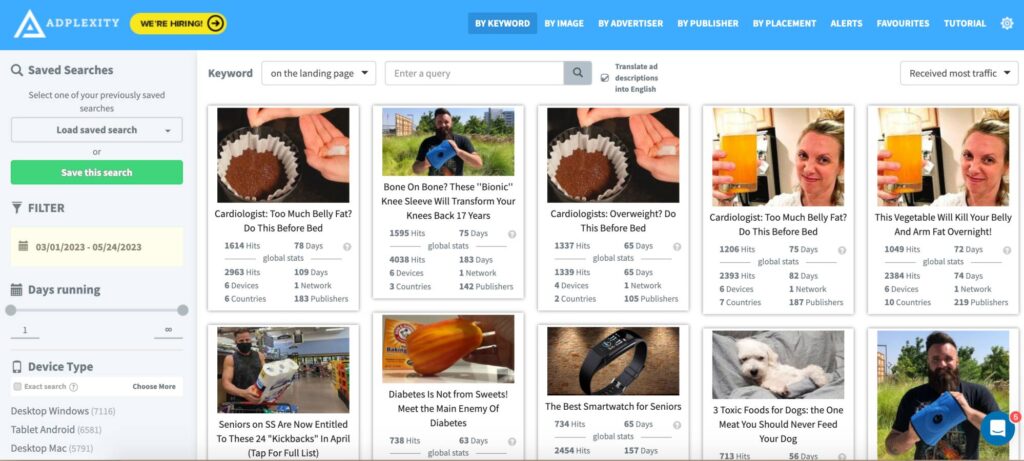Enable Exact search checkbox
This screenshot has height=461, width=1024.
point(18,387)
